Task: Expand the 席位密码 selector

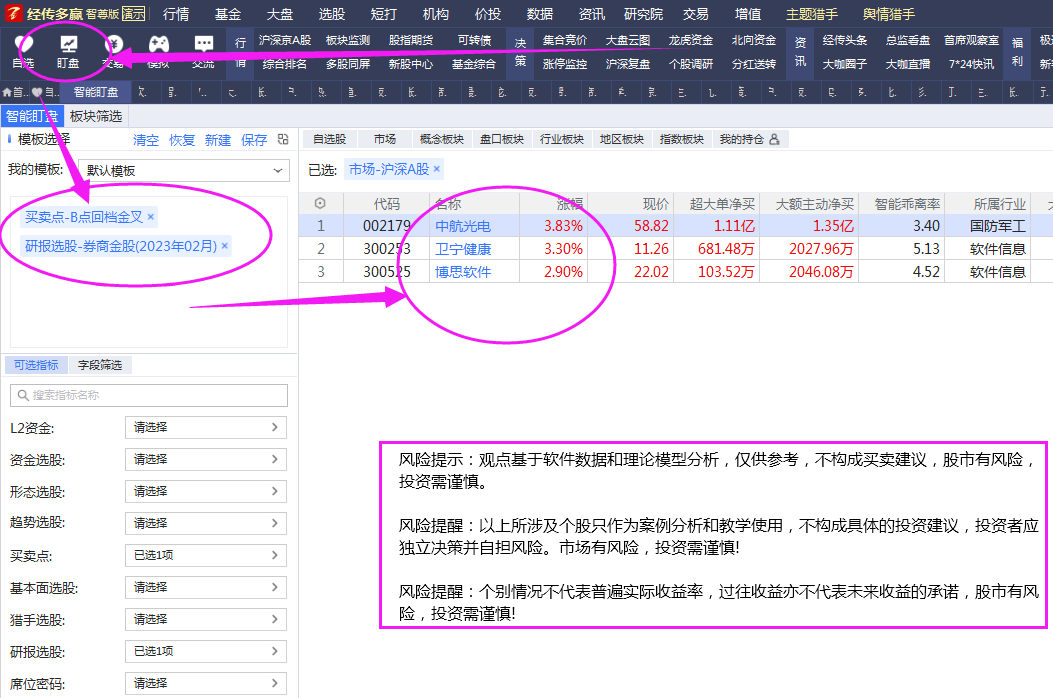Action: click(x=205, y=683)
